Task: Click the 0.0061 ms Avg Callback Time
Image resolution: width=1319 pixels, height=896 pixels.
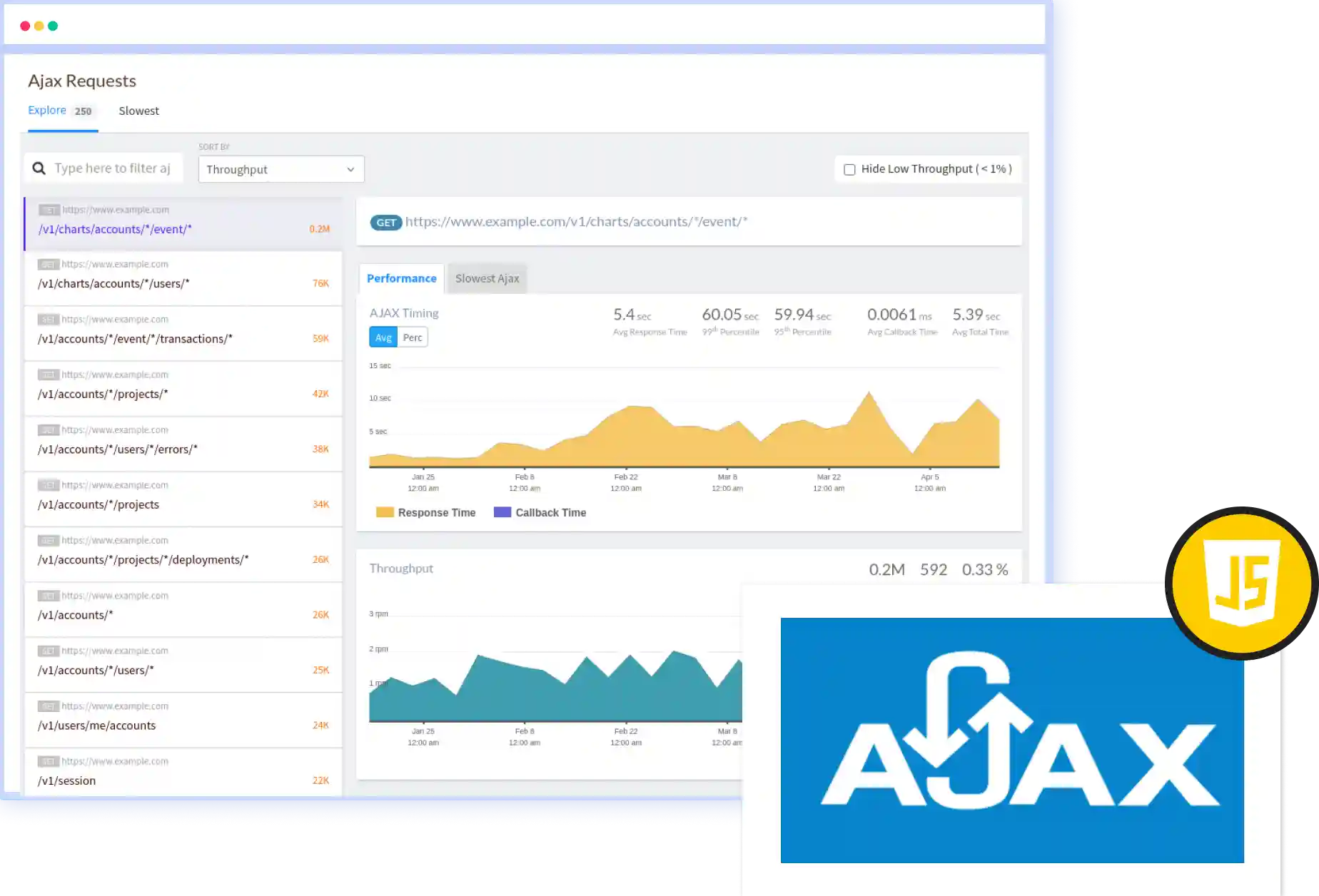Action: coord(899,315)
